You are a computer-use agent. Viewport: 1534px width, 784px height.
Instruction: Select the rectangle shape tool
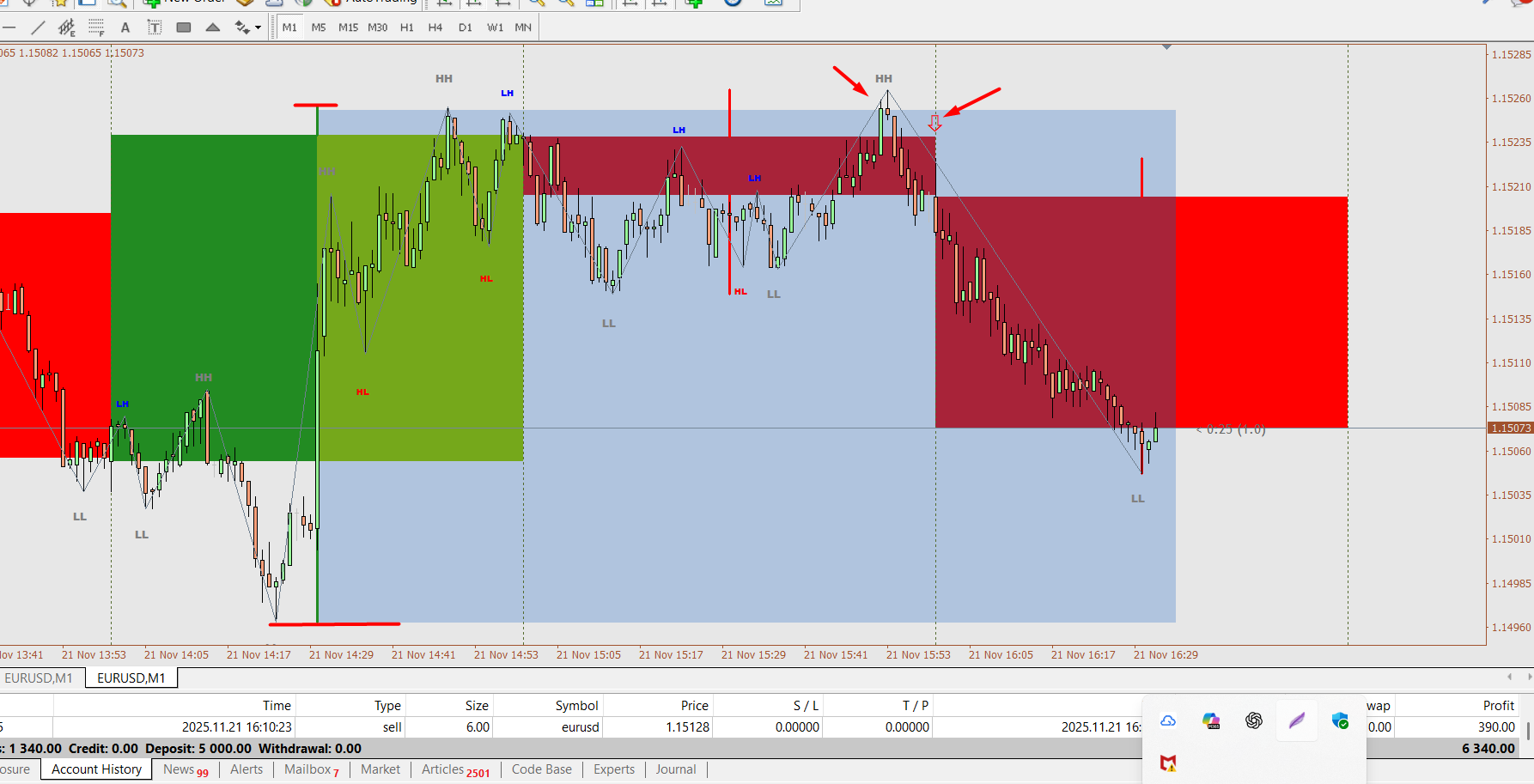pyautogui.click(x=184, y=27)
